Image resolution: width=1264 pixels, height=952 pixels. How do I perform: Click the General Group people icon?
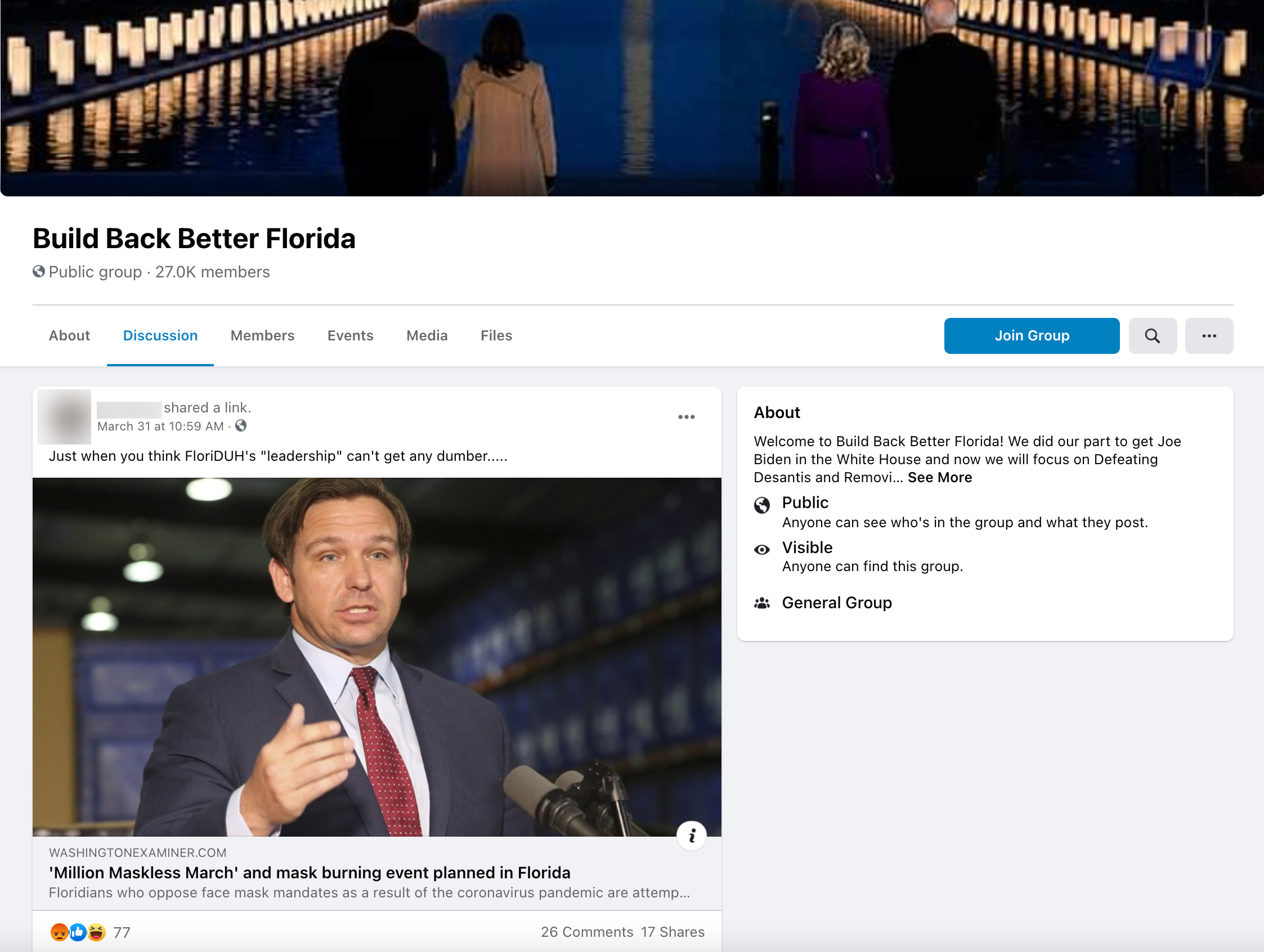click(x=761, y=603)
